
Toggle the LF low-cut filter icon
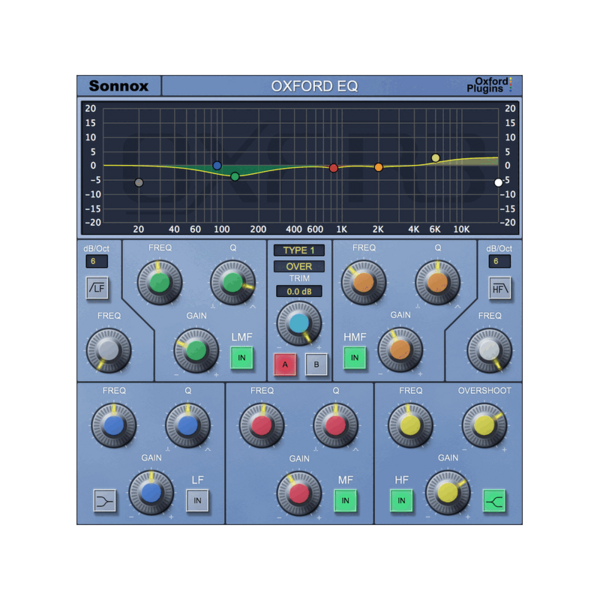pyautogui.click(x=97, y=288)
